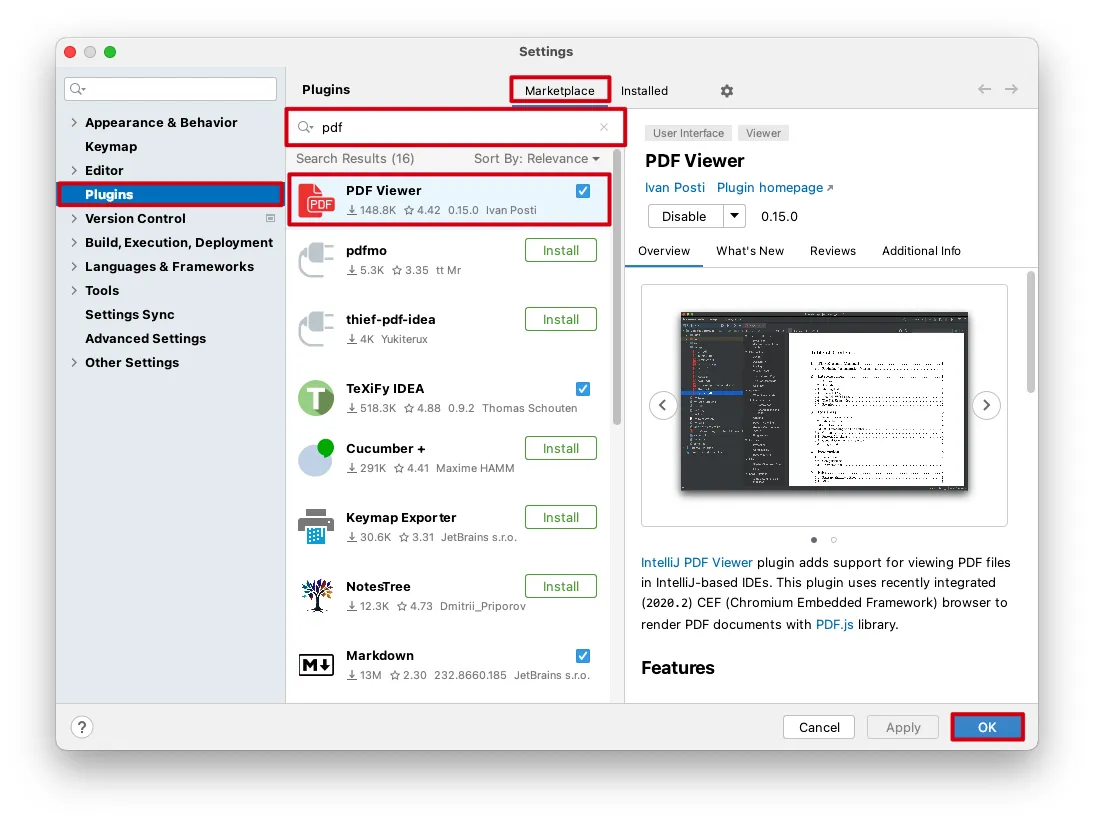1094x824 pixels.
Task: Toggle the TeXiFy IDEA plugin checkbox
Action: tap(583, 389)
